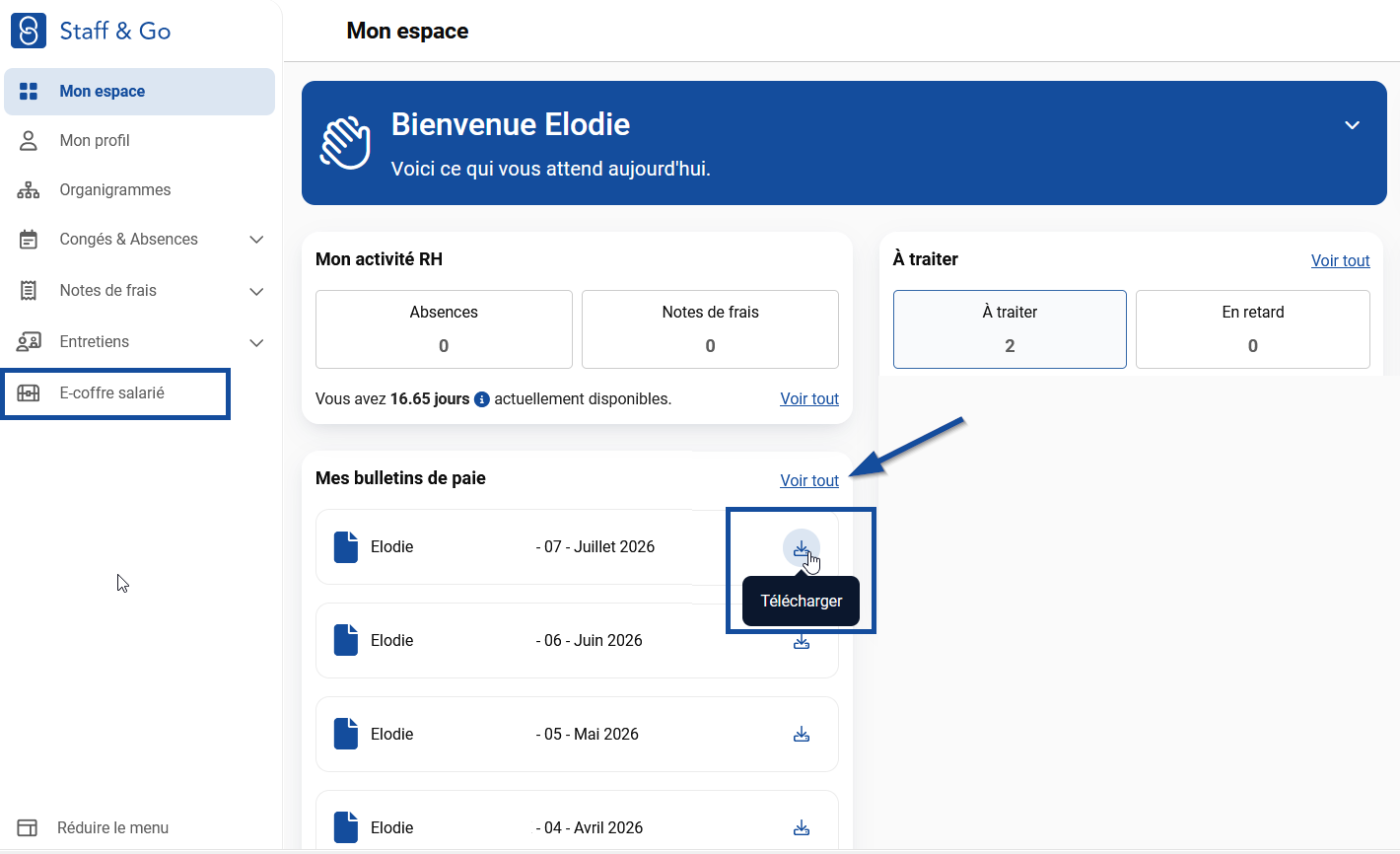Click the text "- 07 - Juillet 2026"
Screen dimensions: 1400x854
coord(595,547)
